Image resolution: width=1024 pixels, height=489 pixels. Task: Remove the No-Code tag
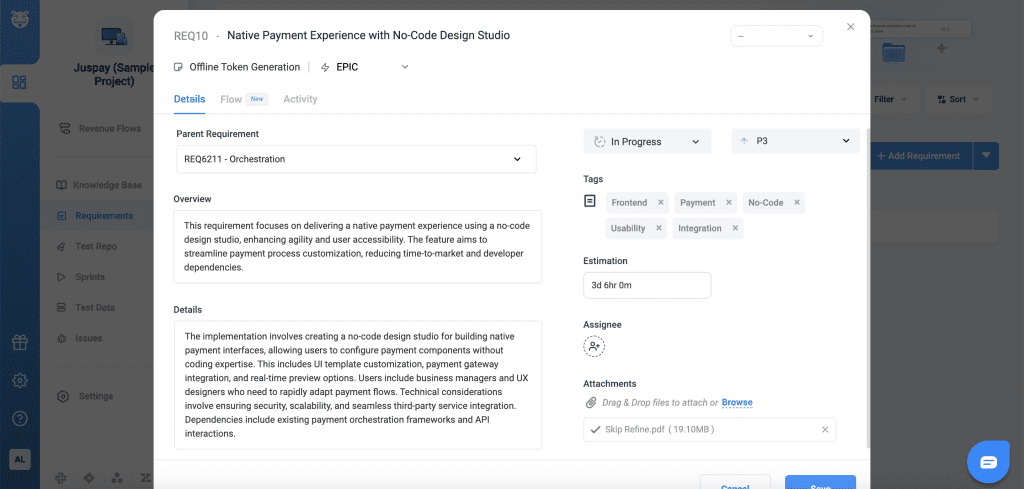click(x=797, y=203)
